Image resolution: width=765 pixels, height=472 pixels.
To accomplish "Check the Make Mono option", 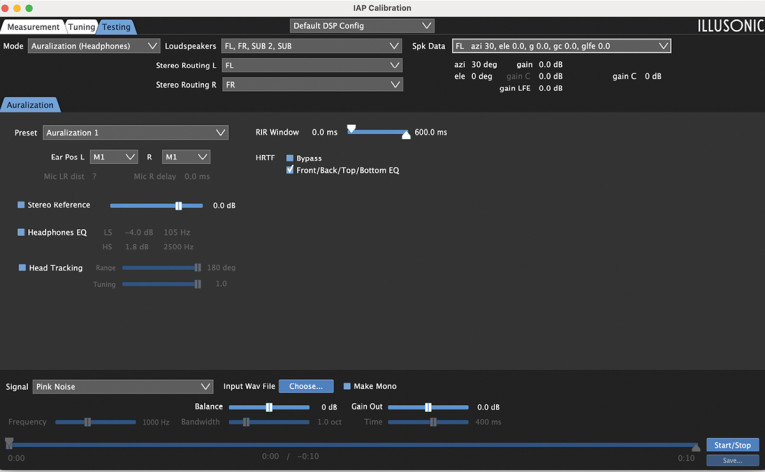I will tap(347, 387).
